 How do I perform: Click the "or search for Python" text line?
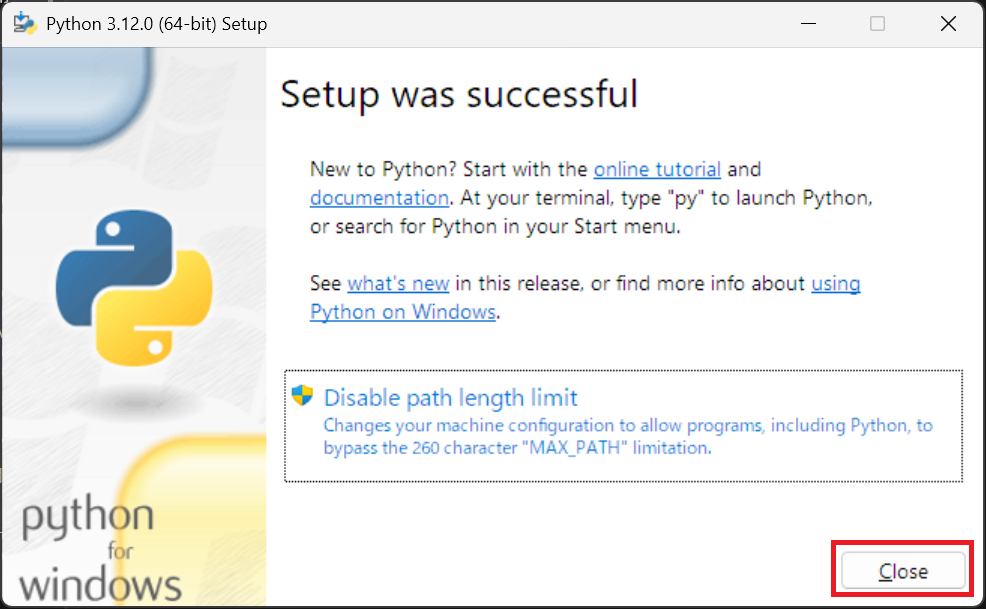tap(495, 226)
